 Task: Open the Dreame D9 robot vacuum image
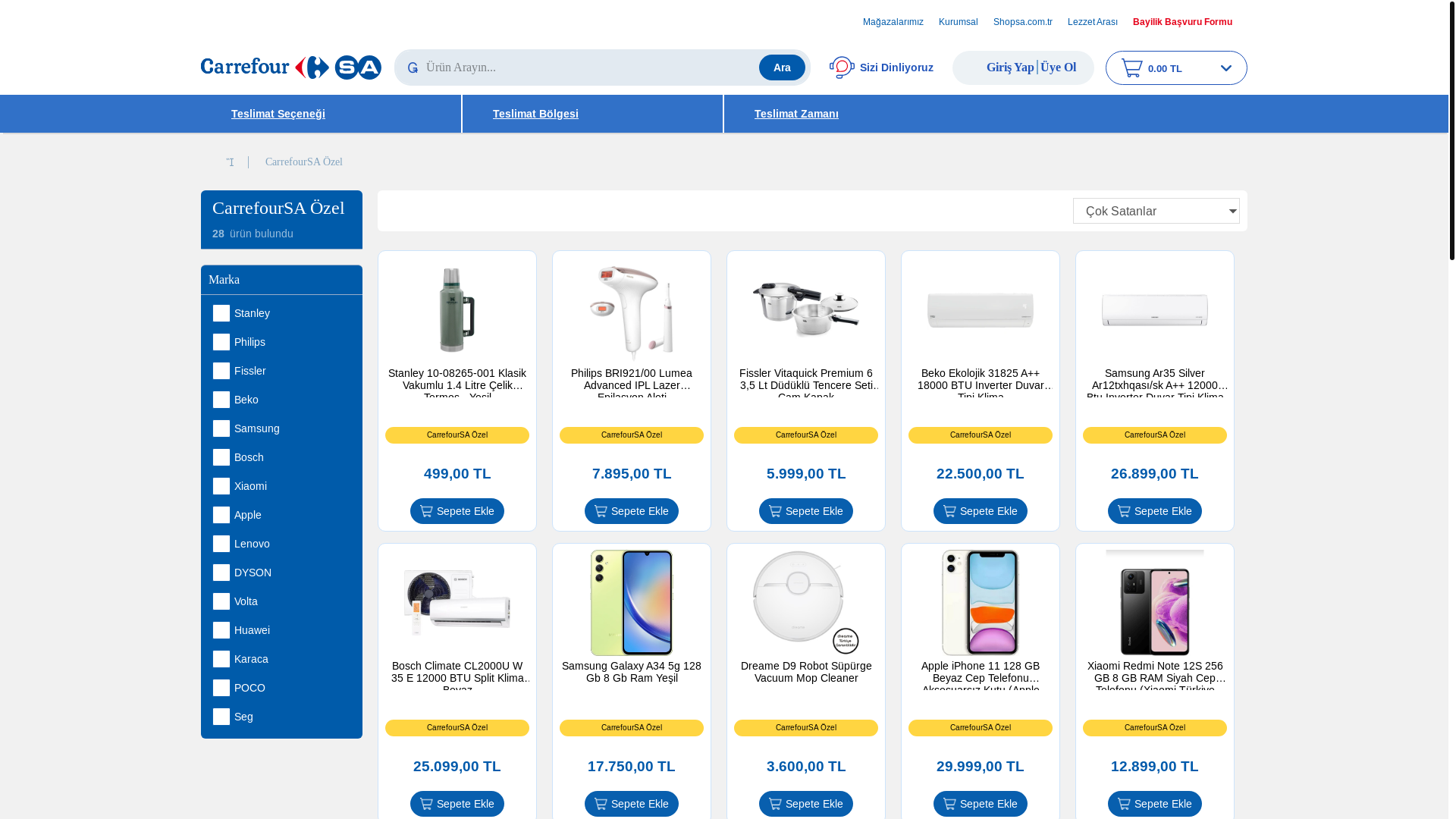pos(806,603)
